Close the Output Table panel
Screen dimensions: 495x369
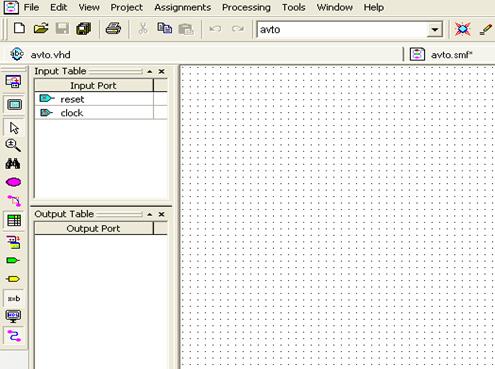(162, 214)
